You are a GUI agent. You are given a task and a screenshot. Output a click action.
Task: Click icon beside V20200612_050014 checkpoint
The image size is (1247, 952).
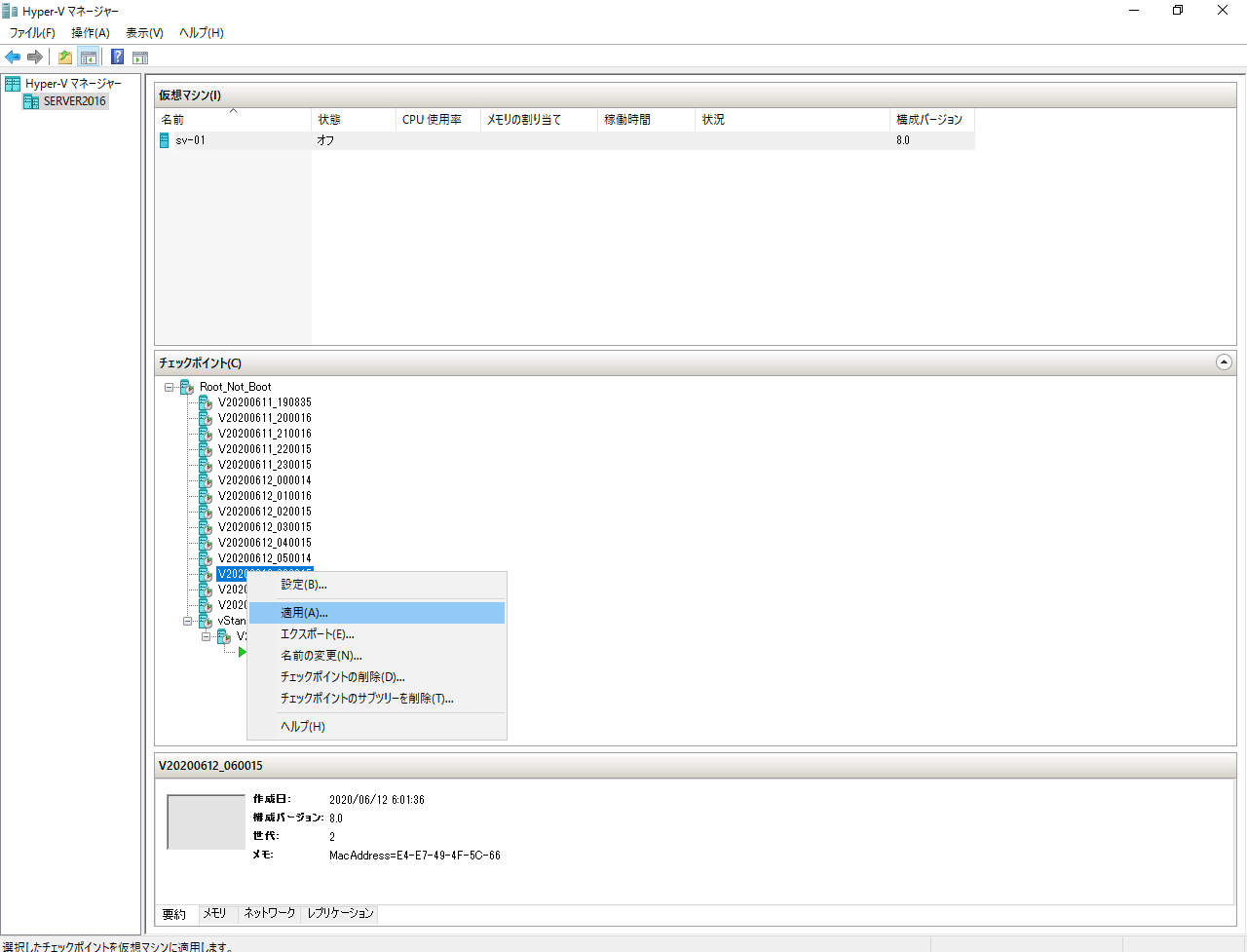click(205, 558)
